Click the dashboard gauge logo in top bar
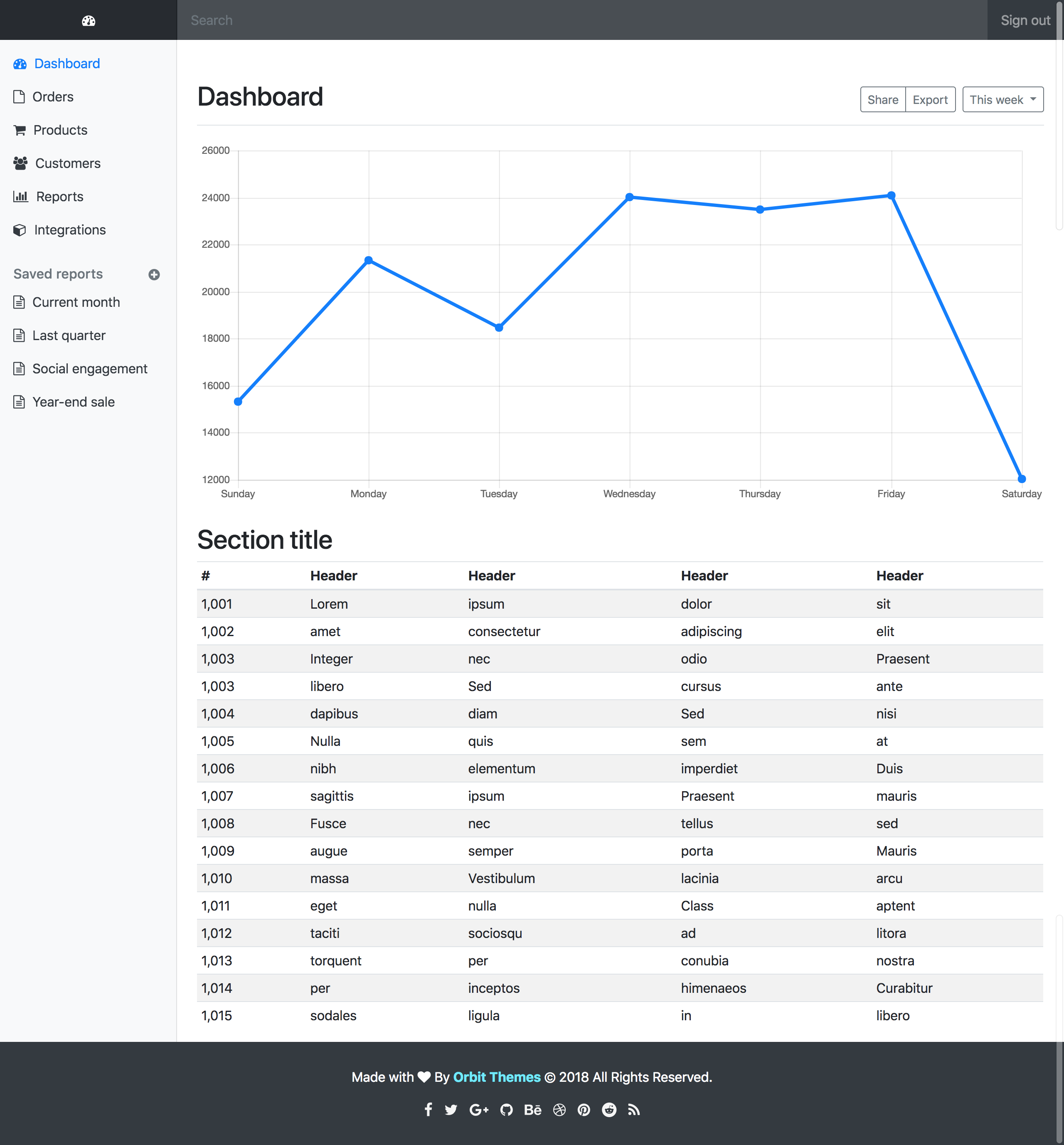Image resolution: width=1064 pixels, height=1145 pixels. point(88,21)
